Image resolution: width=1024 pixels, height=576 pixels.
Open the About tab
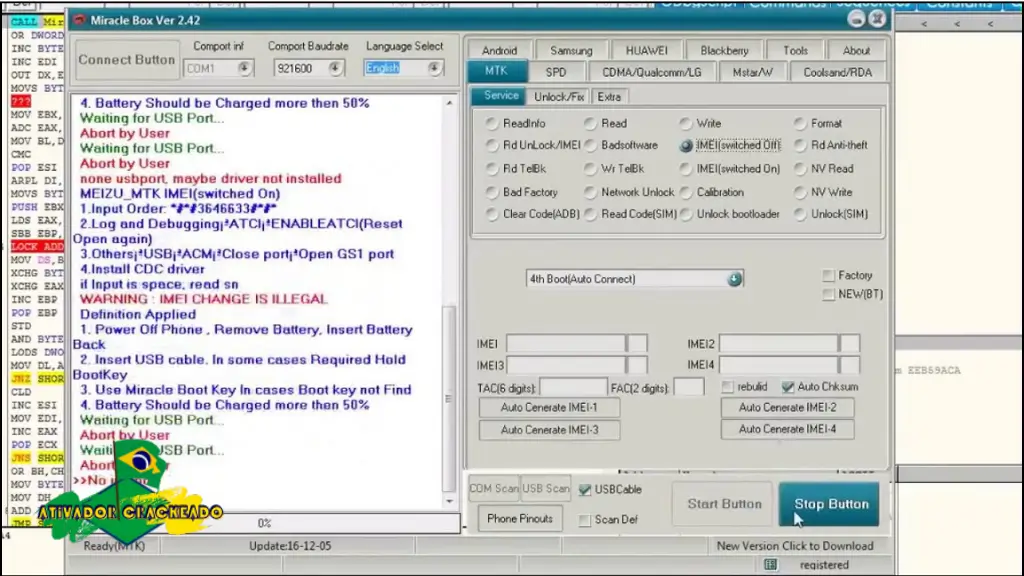[x=856, y=50]
